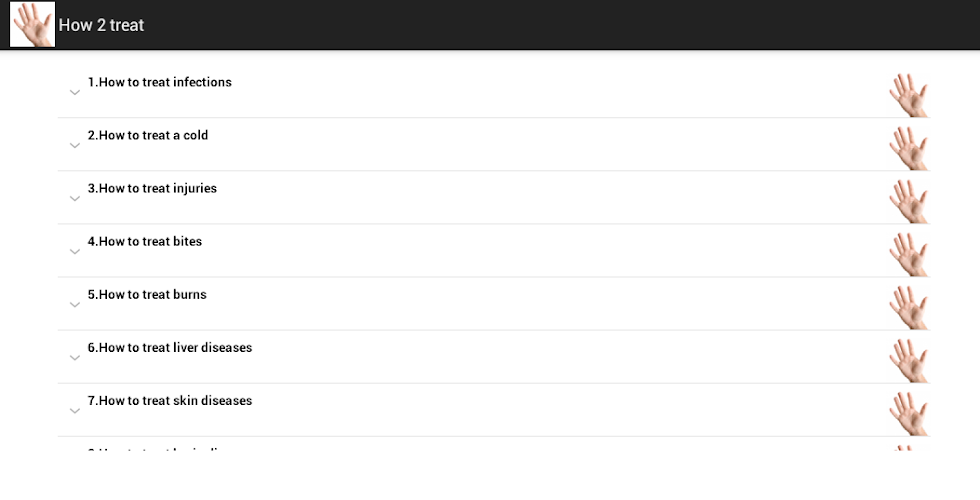
Task: Select '7.How to treat skin diseases'
Action: [170, 401]
